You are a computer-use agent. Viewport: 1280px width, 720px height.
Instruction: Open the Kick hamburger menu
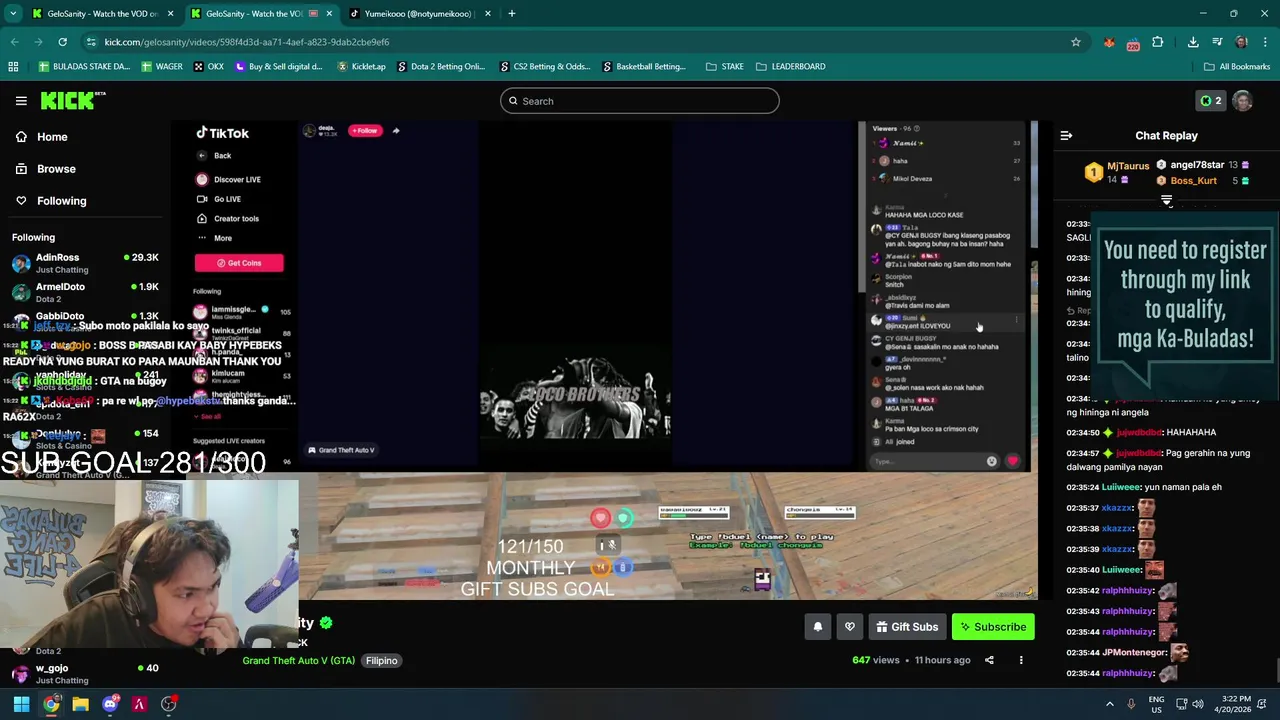pyautogui.click(x=21, y=101)
